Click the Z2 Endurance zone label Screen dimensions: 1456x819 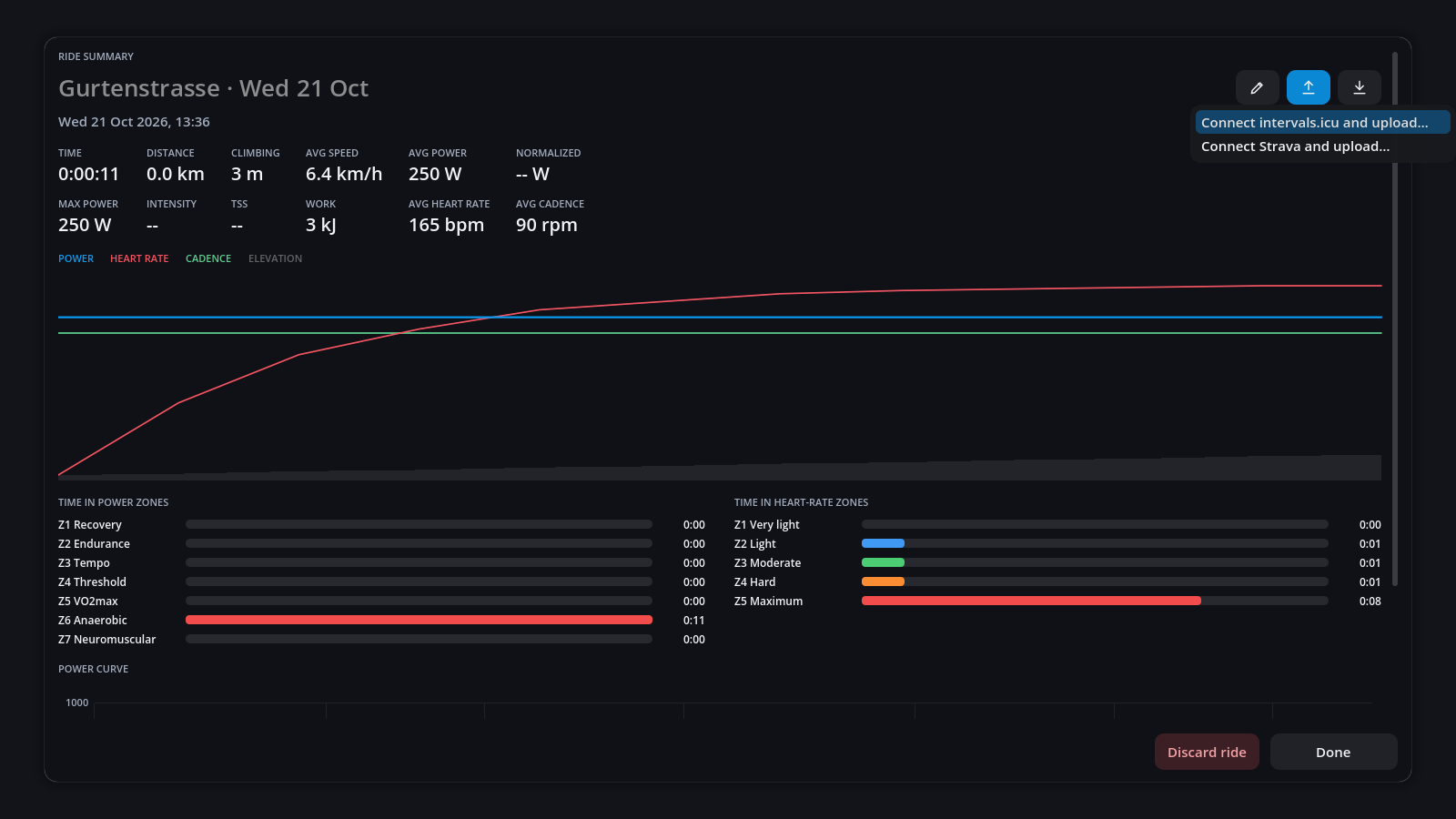[94, 544]
